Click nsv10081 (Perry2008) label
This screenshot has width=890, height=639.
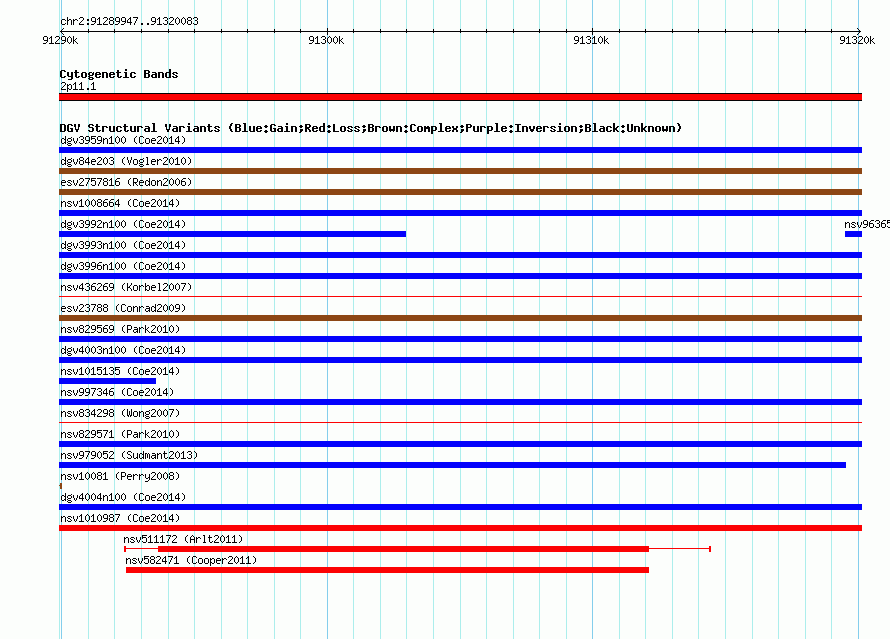coord(120,476)
